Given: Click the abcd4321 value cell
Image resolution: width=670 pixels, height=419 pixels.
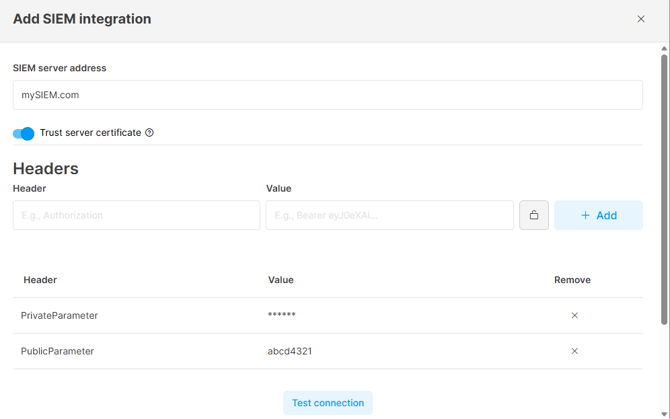Looking at the screenshot, I should (x=290, y=351).
